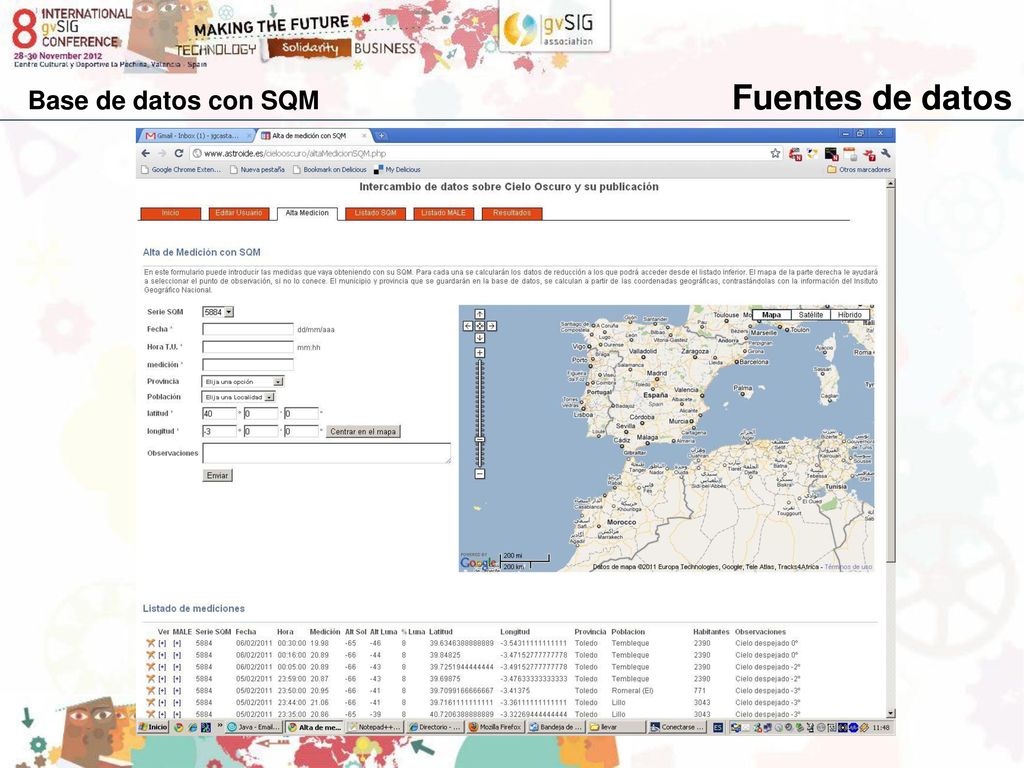Click the Centrar en el mapa button

click(362, 432)
